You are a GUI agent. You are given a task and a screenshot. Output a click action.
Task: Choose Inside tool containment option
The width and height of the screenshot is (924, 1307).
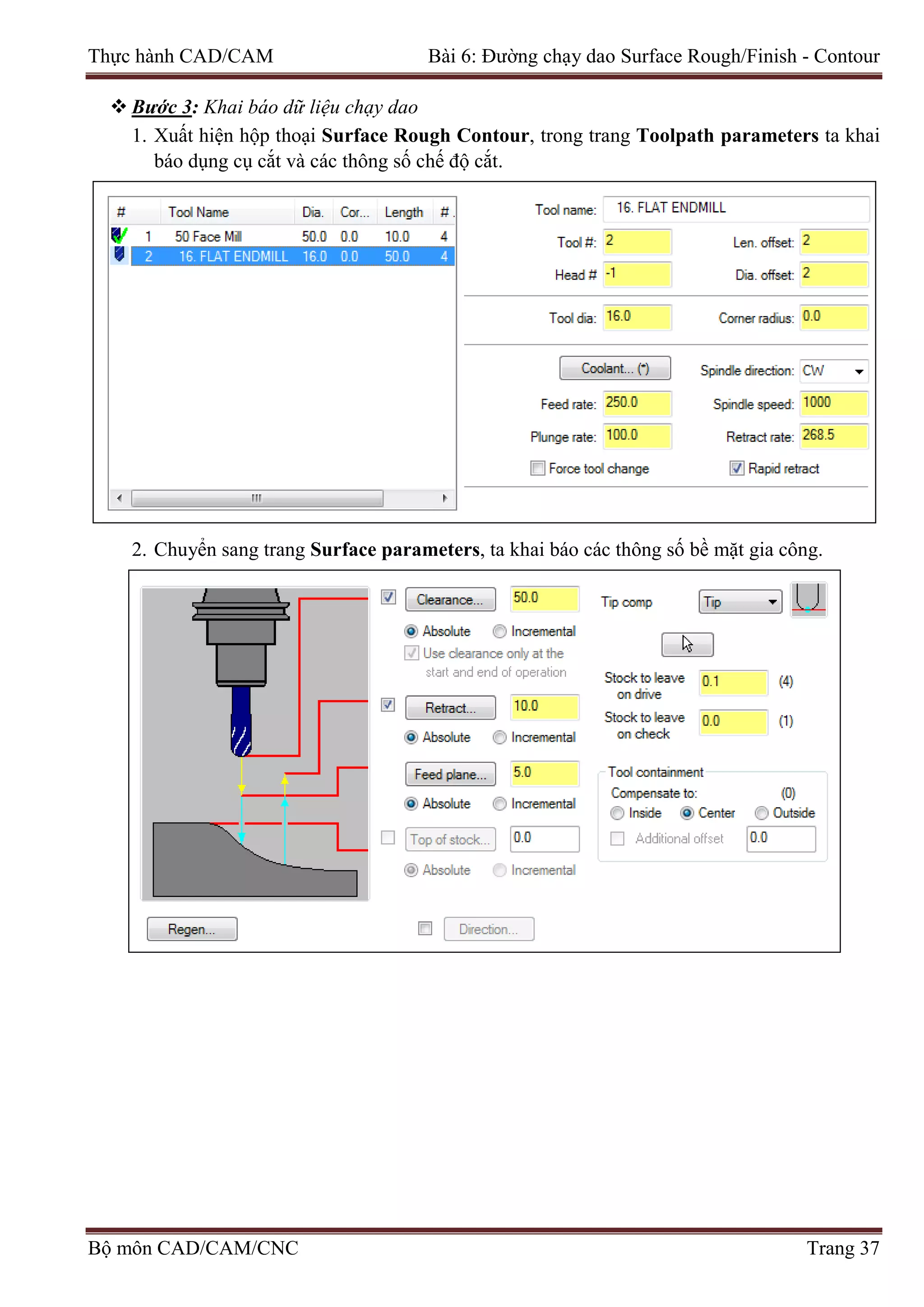(617, 813)
